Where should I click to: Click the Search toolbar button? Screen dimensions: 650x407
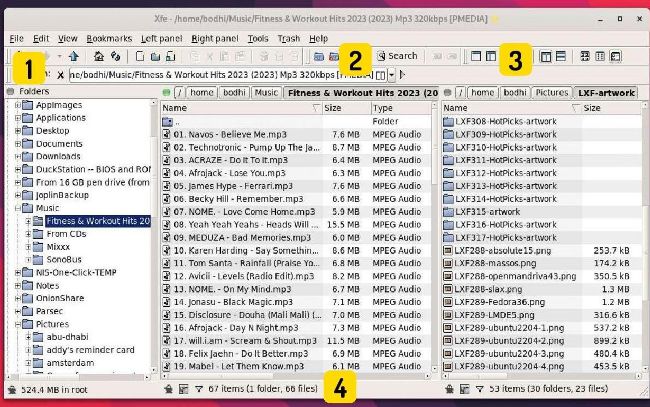pos(396,57)
